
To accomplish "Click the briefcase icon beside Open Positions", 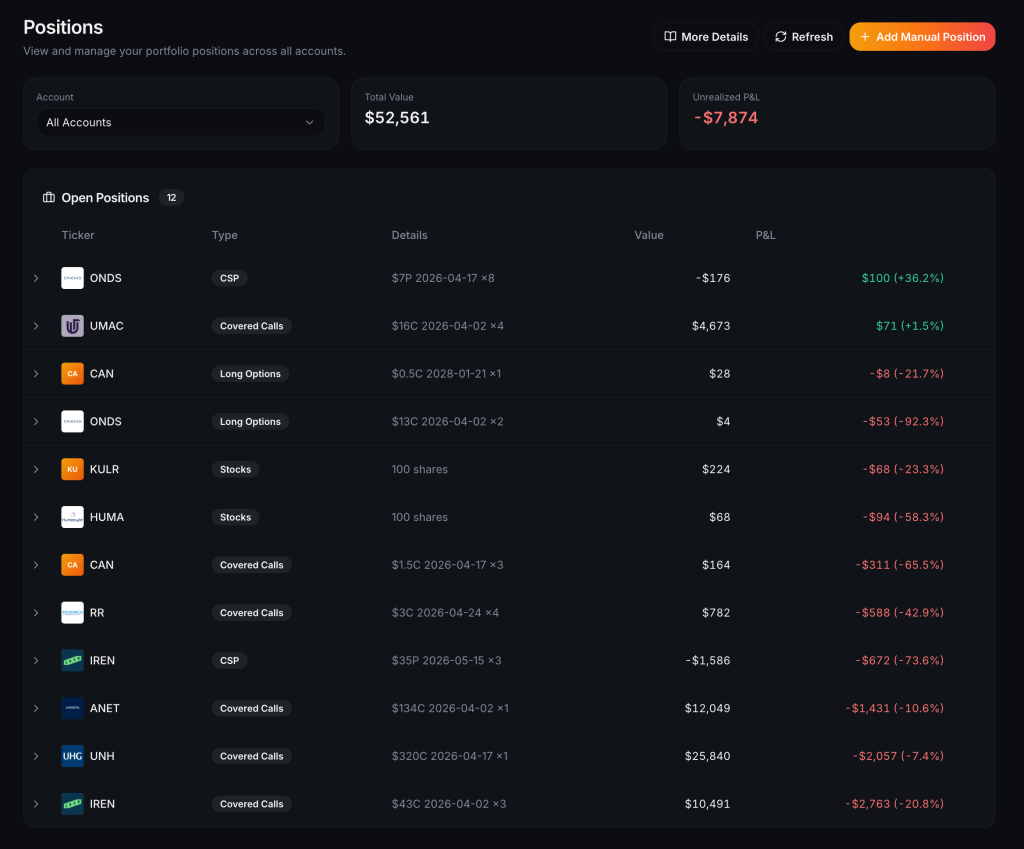I will point(48,197).
